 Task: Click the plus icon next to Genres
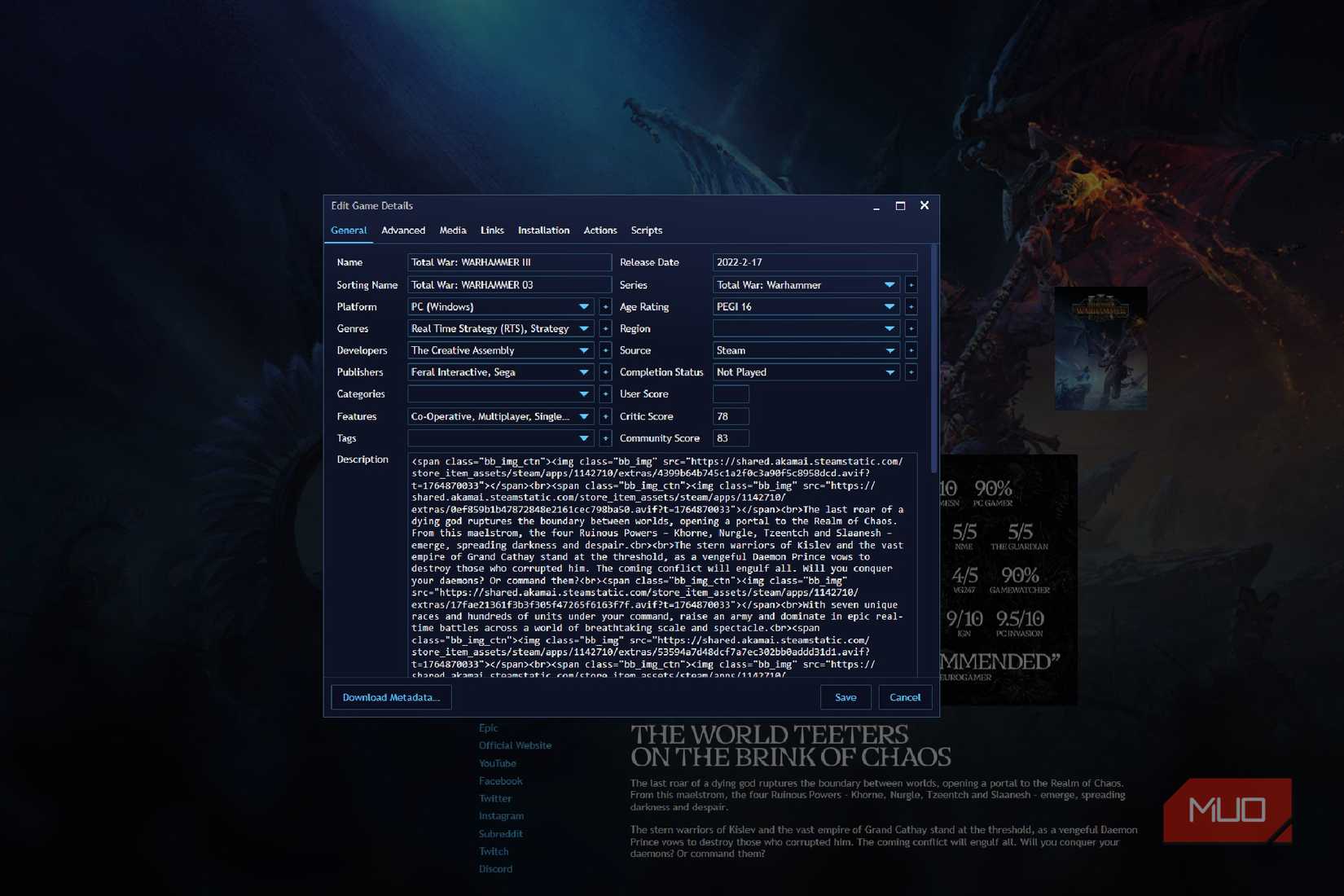click(605, 328)
